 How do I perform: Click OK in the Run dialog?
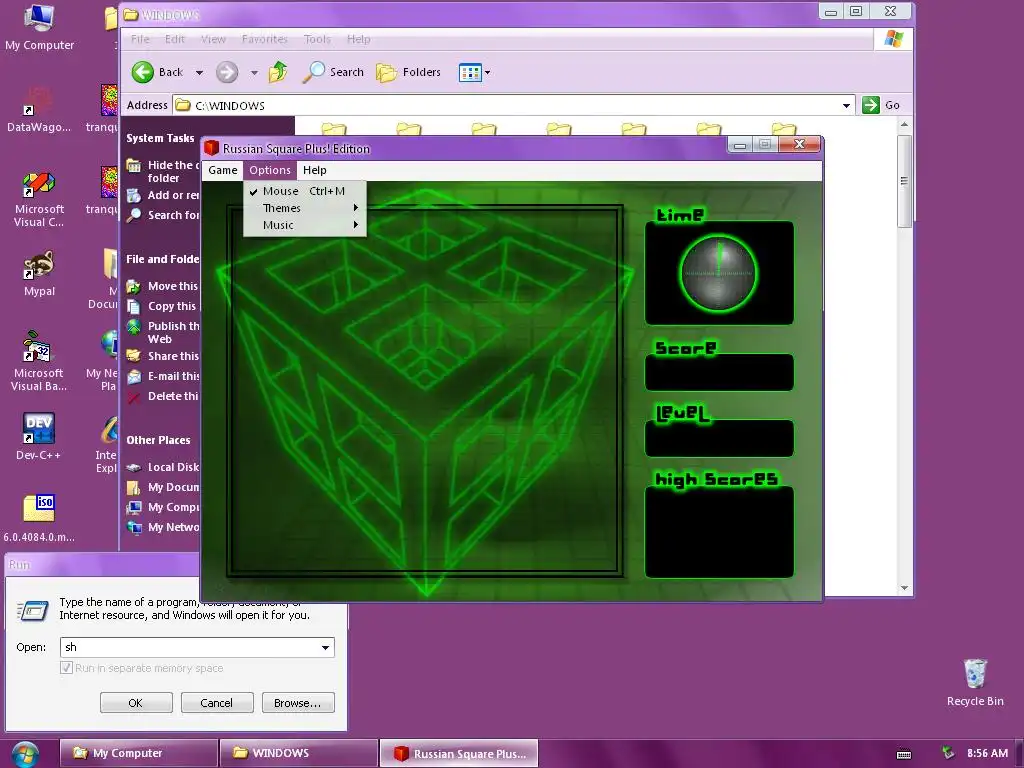coord(136,703)
